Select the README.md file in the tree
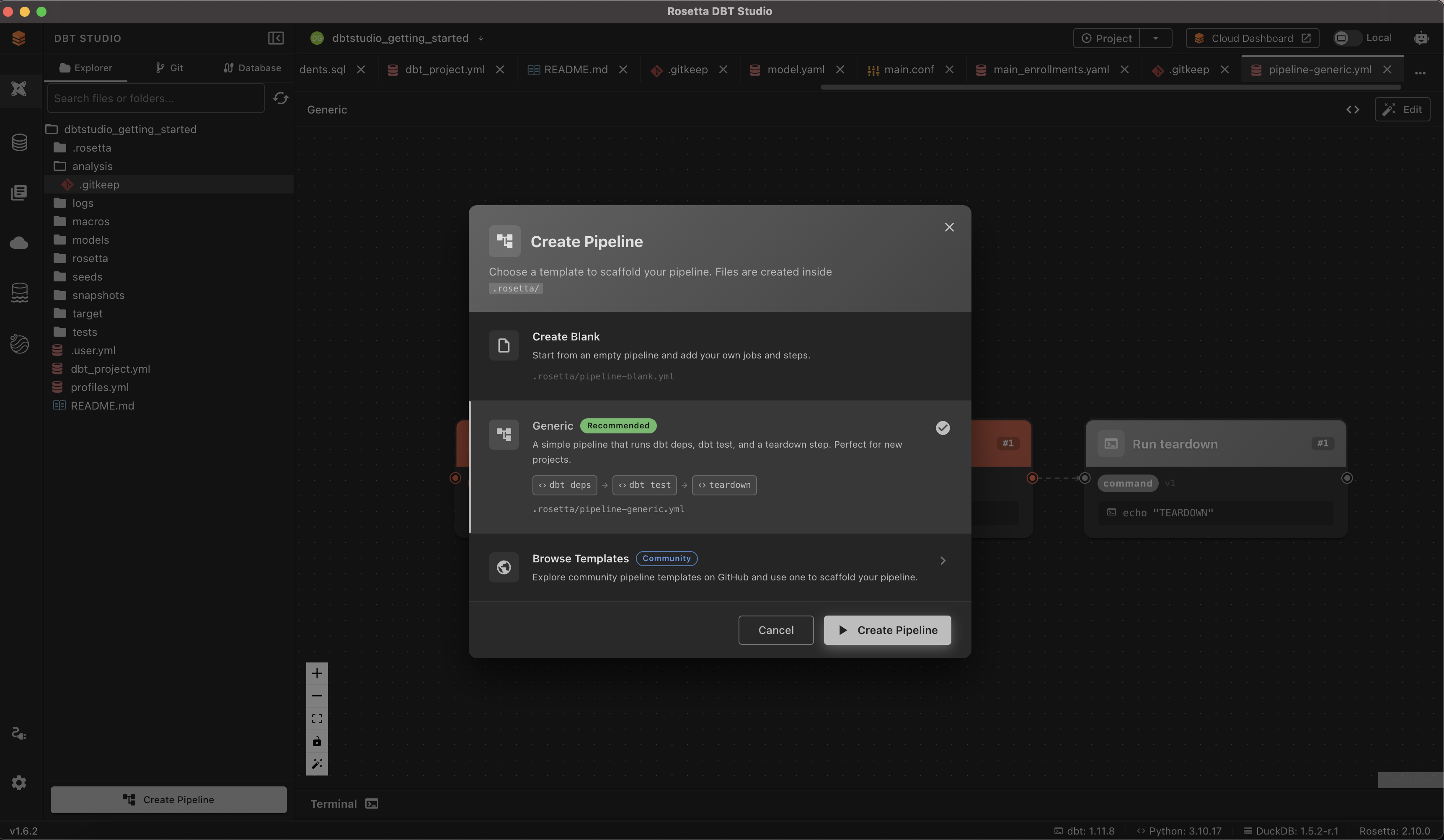The image size is (1444, 840). [x=168, y=405]
